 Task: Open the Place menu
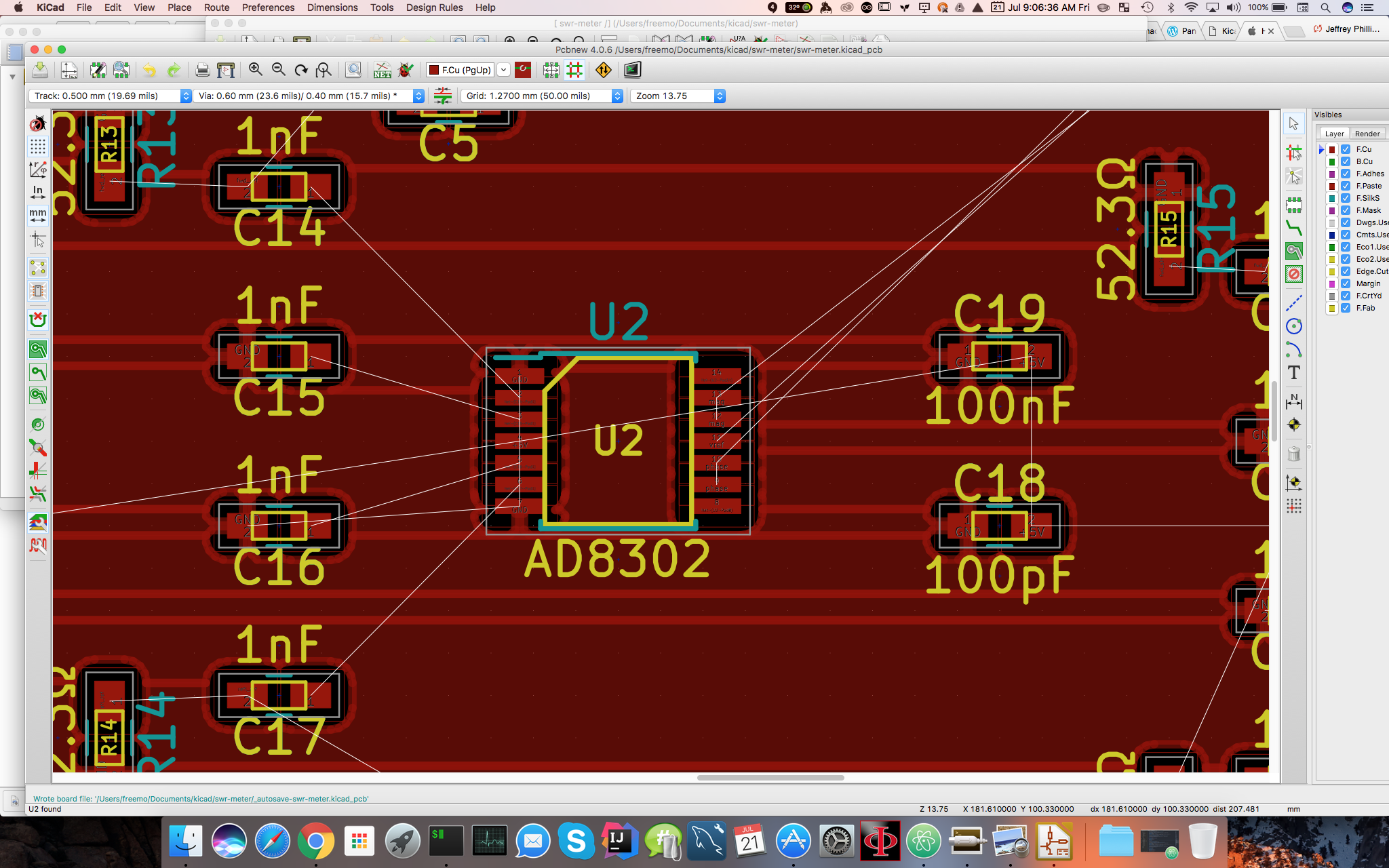pos(180,7)
